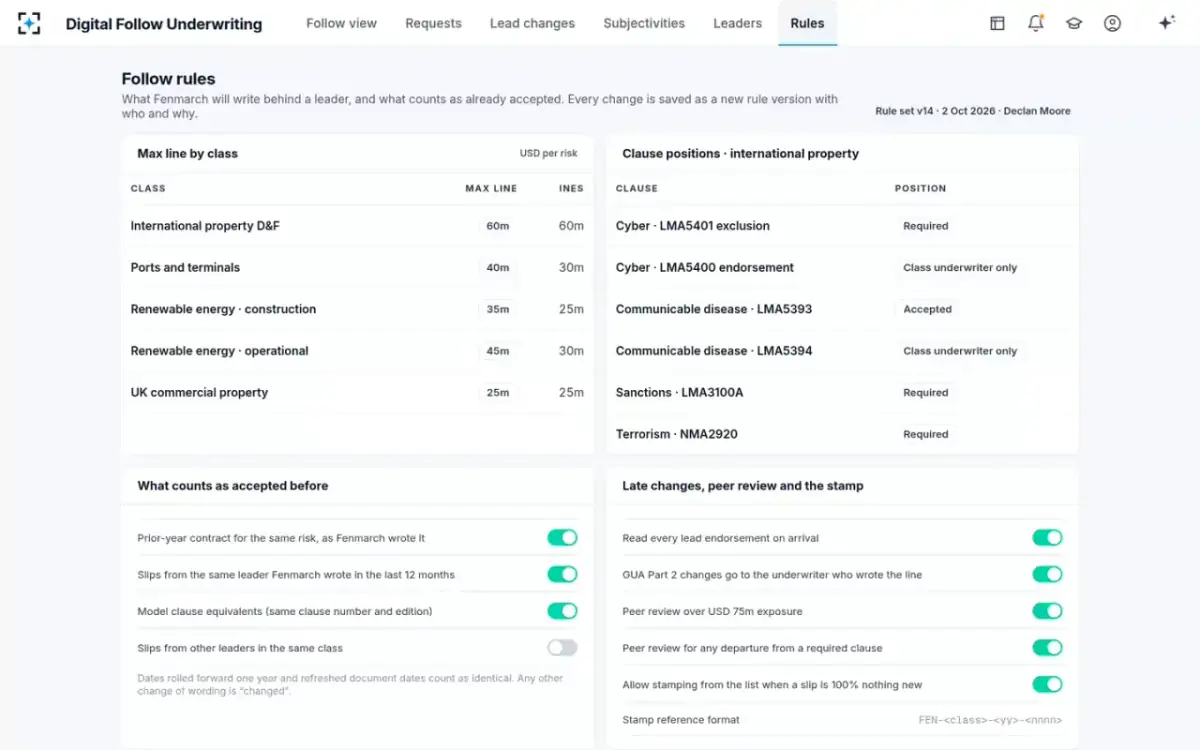Image resolution: width=1200 pixels, height=750 pixels.
Task: Disable model clause equivalents switch
Action: coord(562,611)
